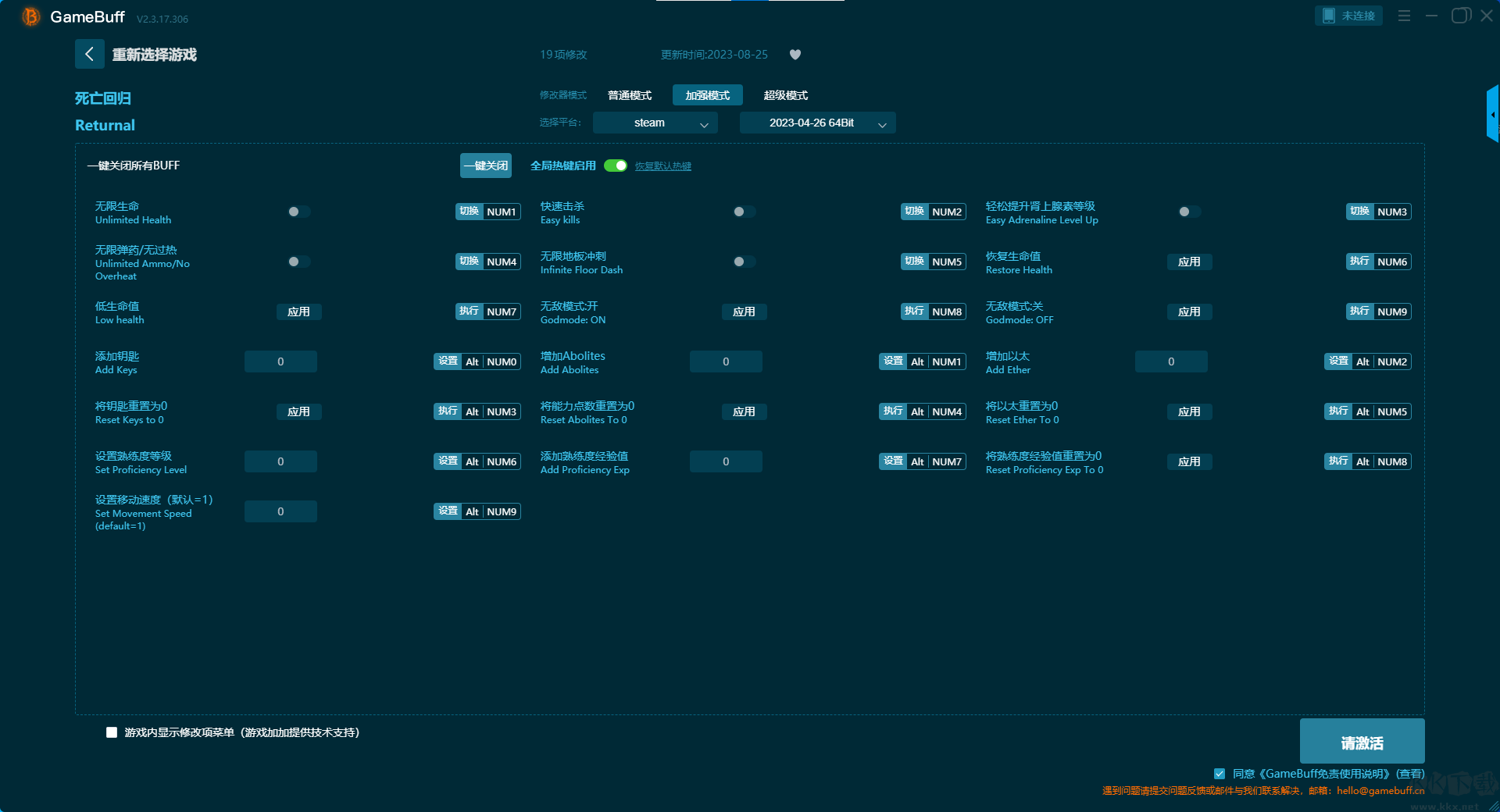Click the heart favorite icon
Viewport: 1500px width, 812px height.
795,55
